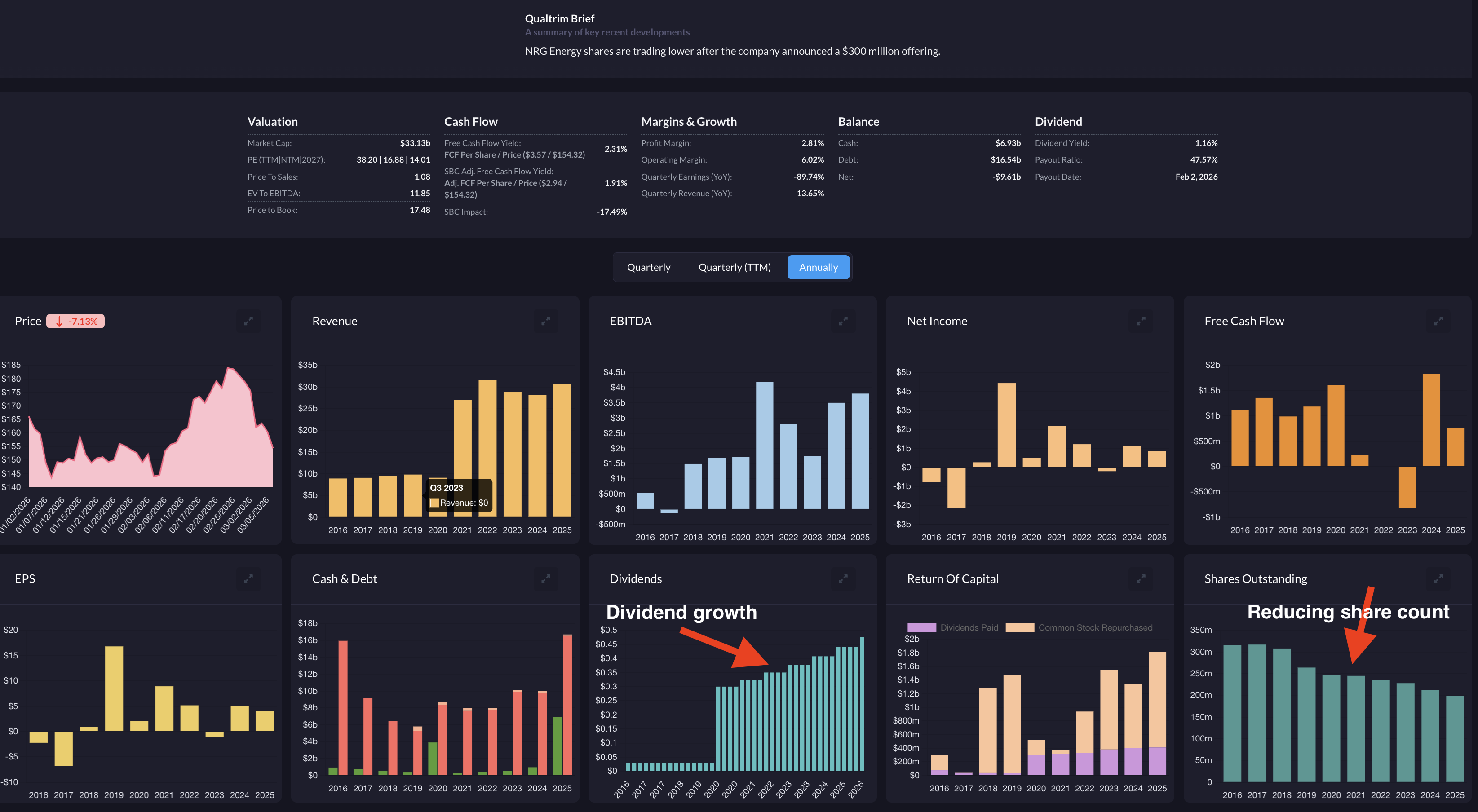The height and width of the screenshot is (812, 1478).
Task: Click the Payout Date value Feb 2, 2026
Action: click(x=1196, y=177)
